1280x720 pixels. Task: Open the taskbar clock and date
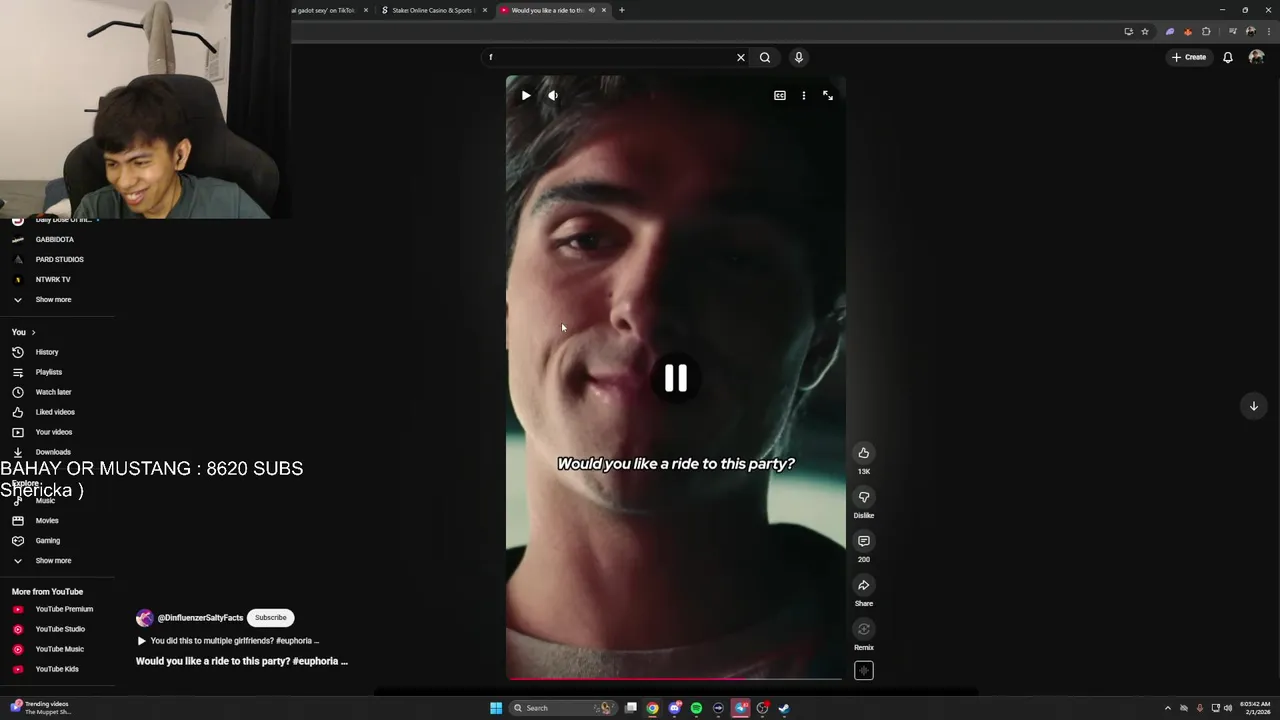pyautogui.click(x=1256, y=708)
